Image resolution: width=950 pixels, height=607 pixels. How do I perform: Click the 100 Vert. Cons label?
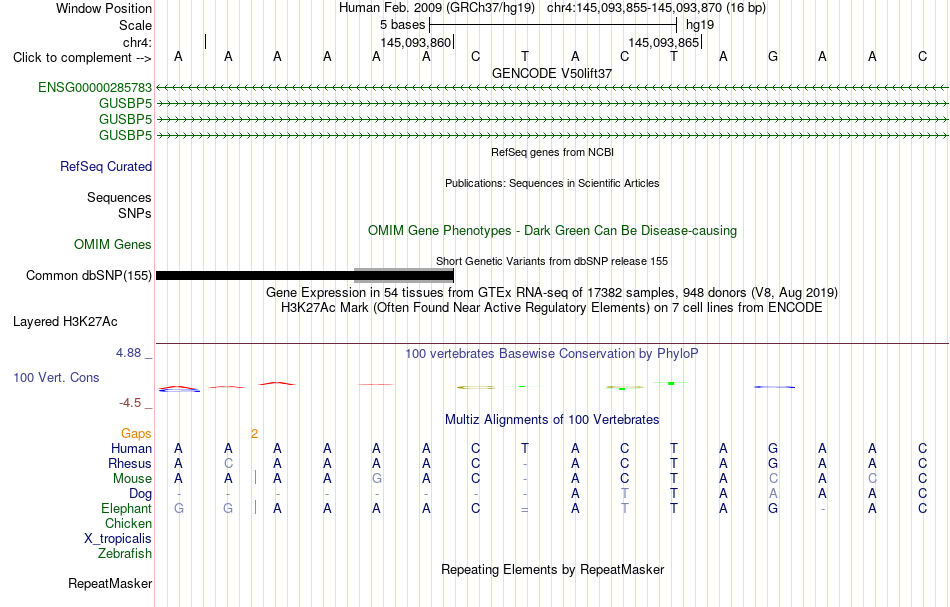click(x=56, y=377)
